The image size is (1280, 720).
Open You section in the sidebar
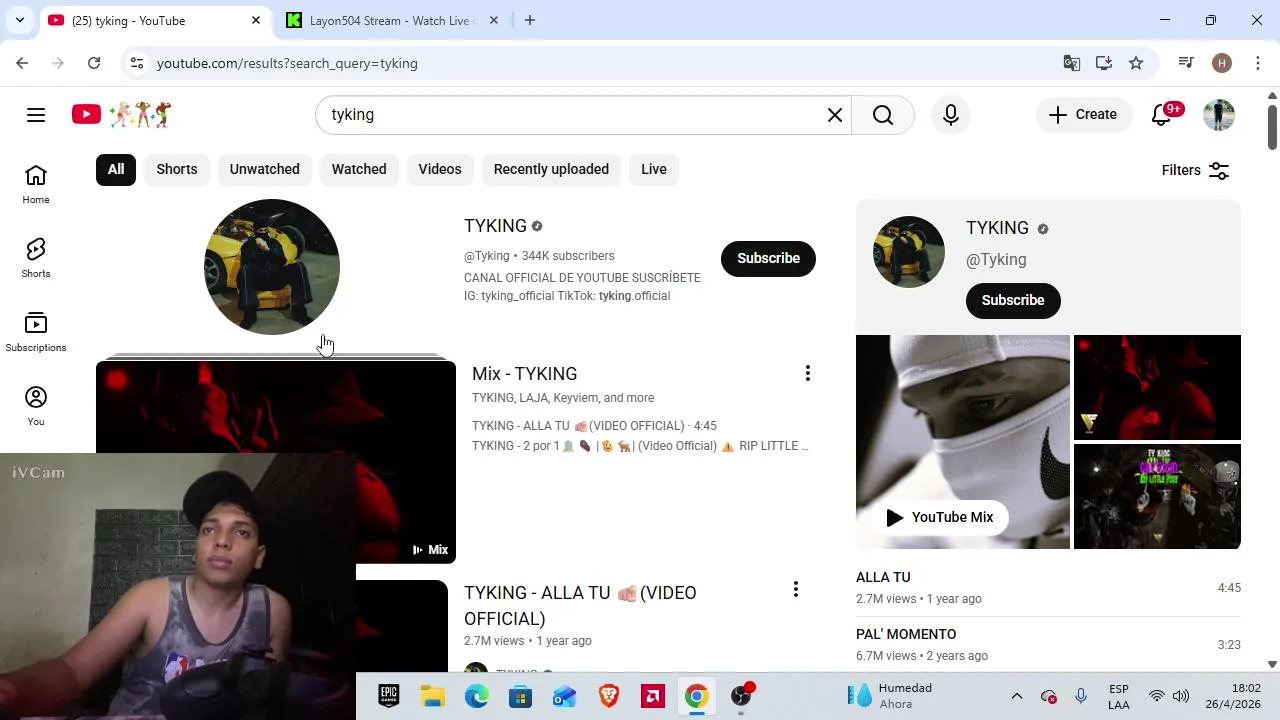[36, 407]
